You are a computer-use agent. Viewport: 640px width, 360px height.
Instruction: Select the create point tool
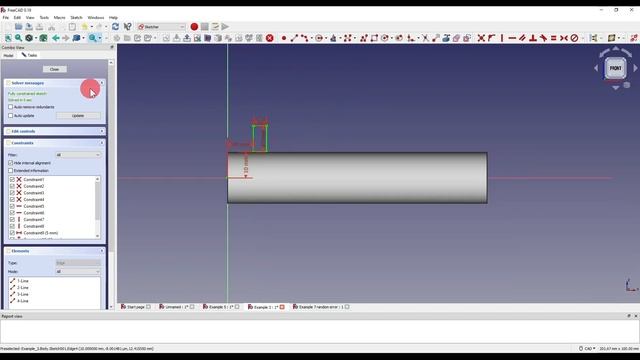pos(284,38)
